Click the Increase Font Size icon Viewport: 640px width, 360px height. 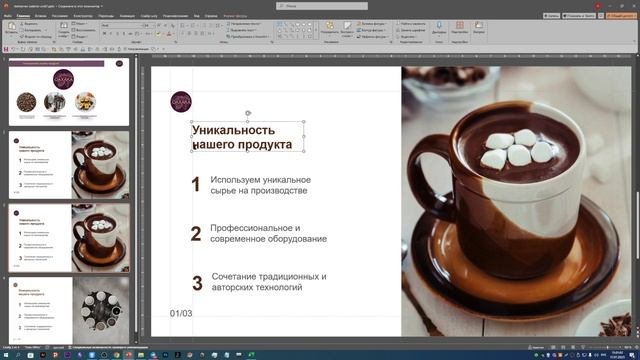pyautogui.click(x=160, y=25)
